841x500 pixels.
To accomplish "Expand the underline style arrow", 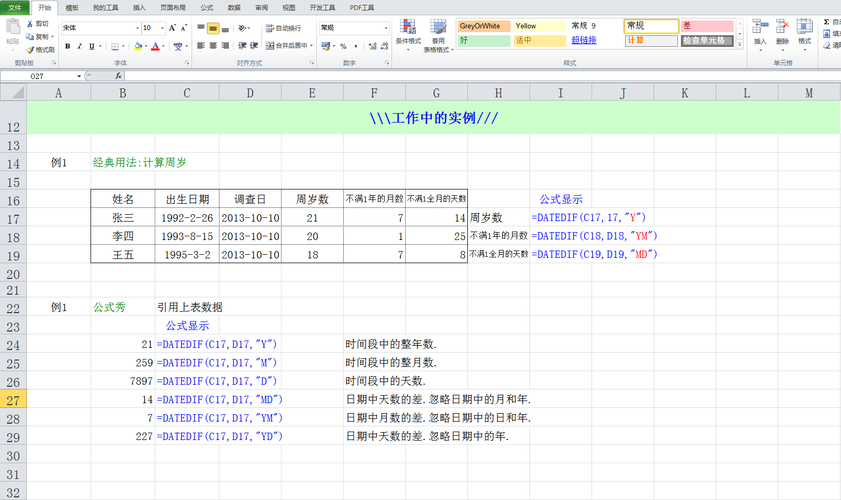I will [100, 47].
